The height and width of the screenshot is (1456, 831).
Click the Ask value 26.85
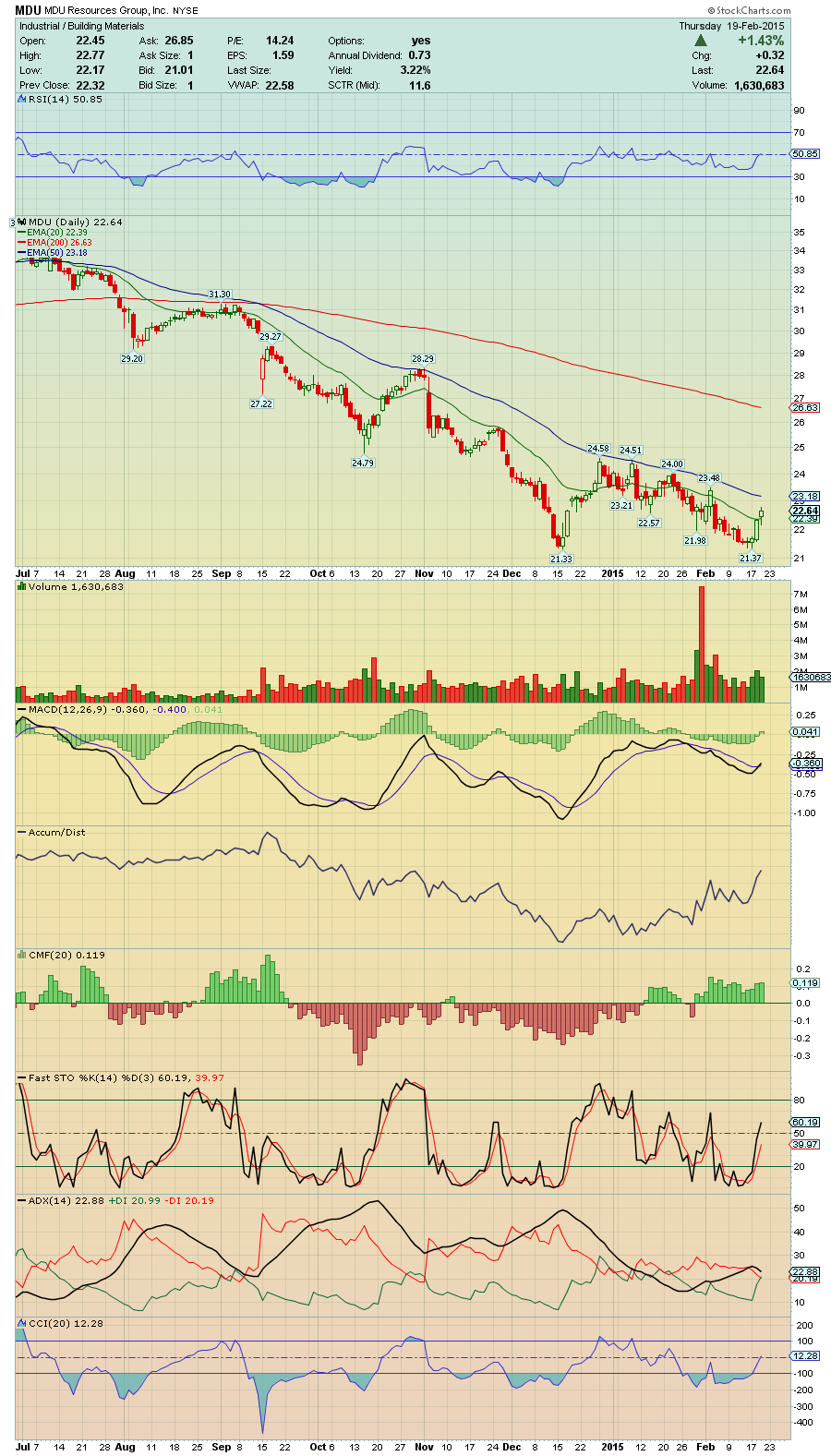click(179, 41)
